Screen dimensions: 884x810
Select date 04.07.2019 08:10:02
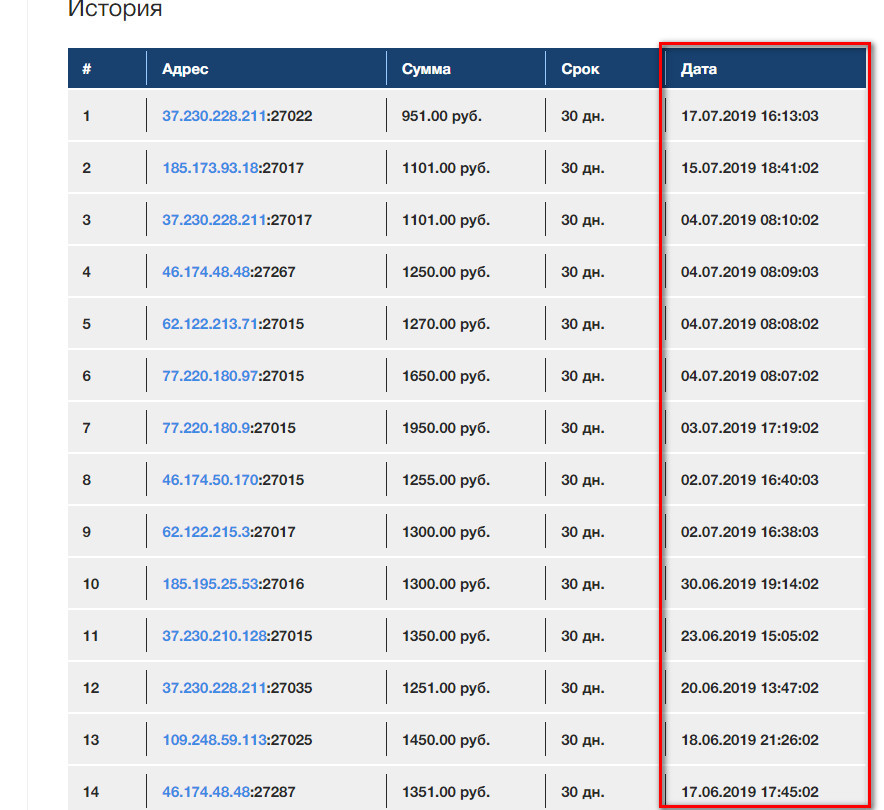click(x=749, y=220)
